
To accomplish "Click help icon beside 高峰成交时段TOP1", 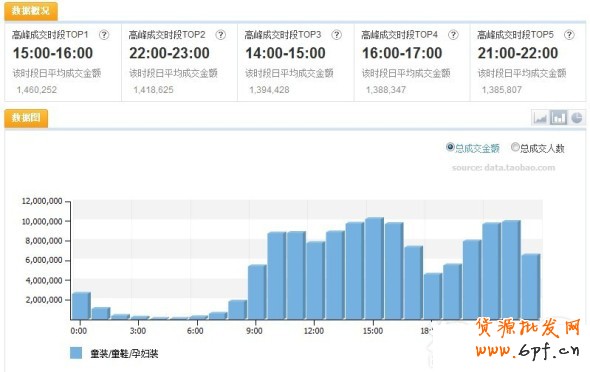I will (104, 35).
